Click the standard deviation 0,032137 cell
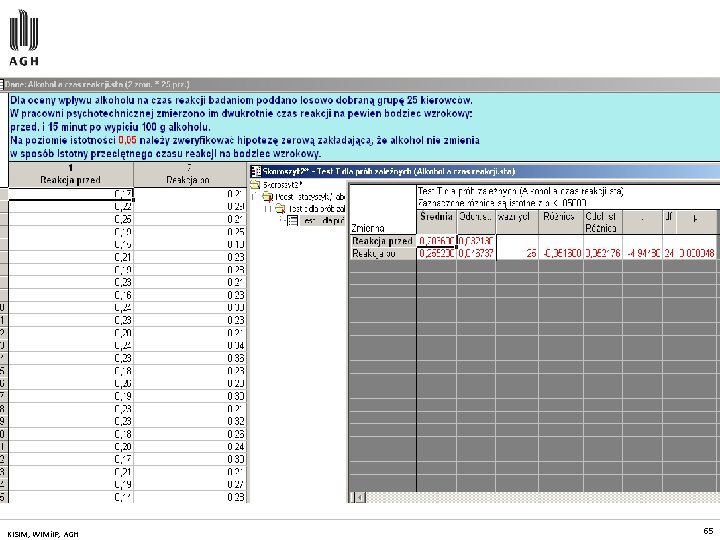The image size is (720, 540). coord(476,241)
